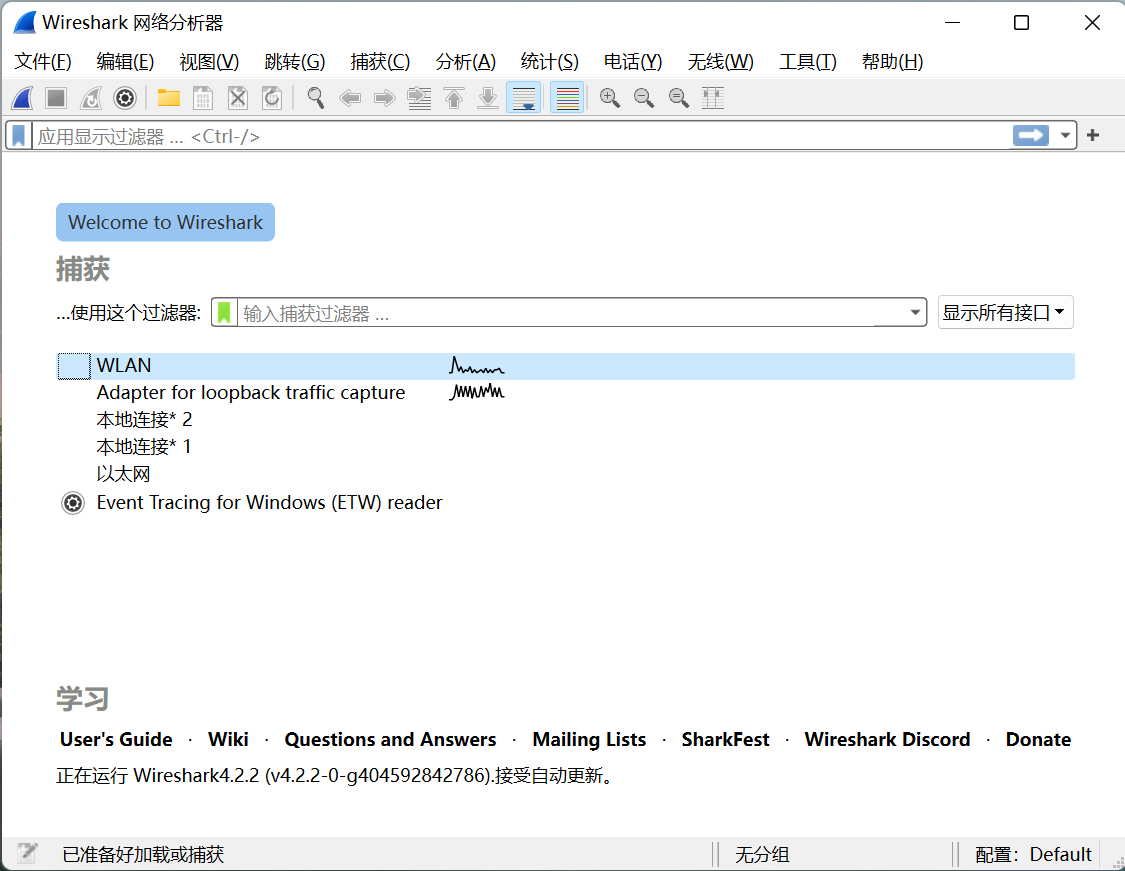Select WLAN interface row
The image size is (1125, 871).
coord(566,366)
